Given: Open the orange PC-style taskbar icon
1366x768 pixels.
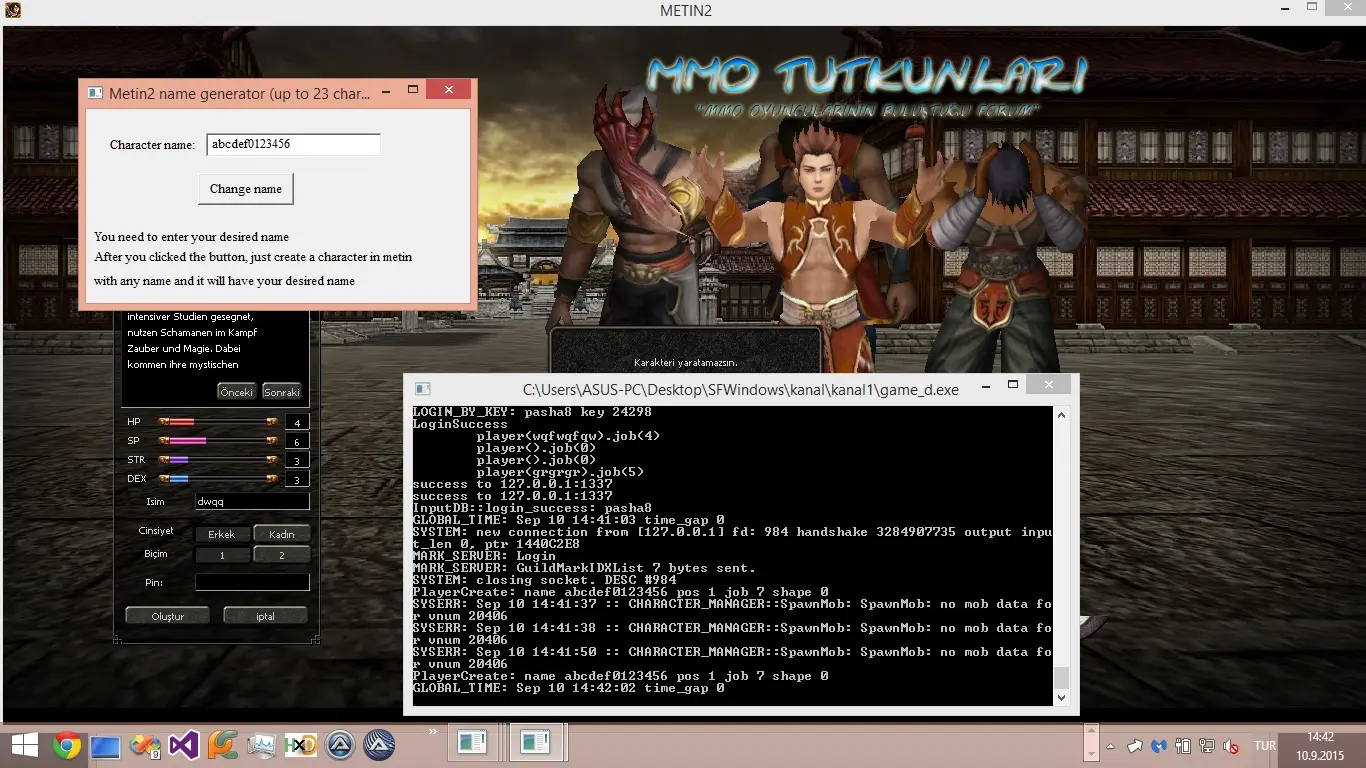Looking at the screenshot, I should (x=222, y=745).
